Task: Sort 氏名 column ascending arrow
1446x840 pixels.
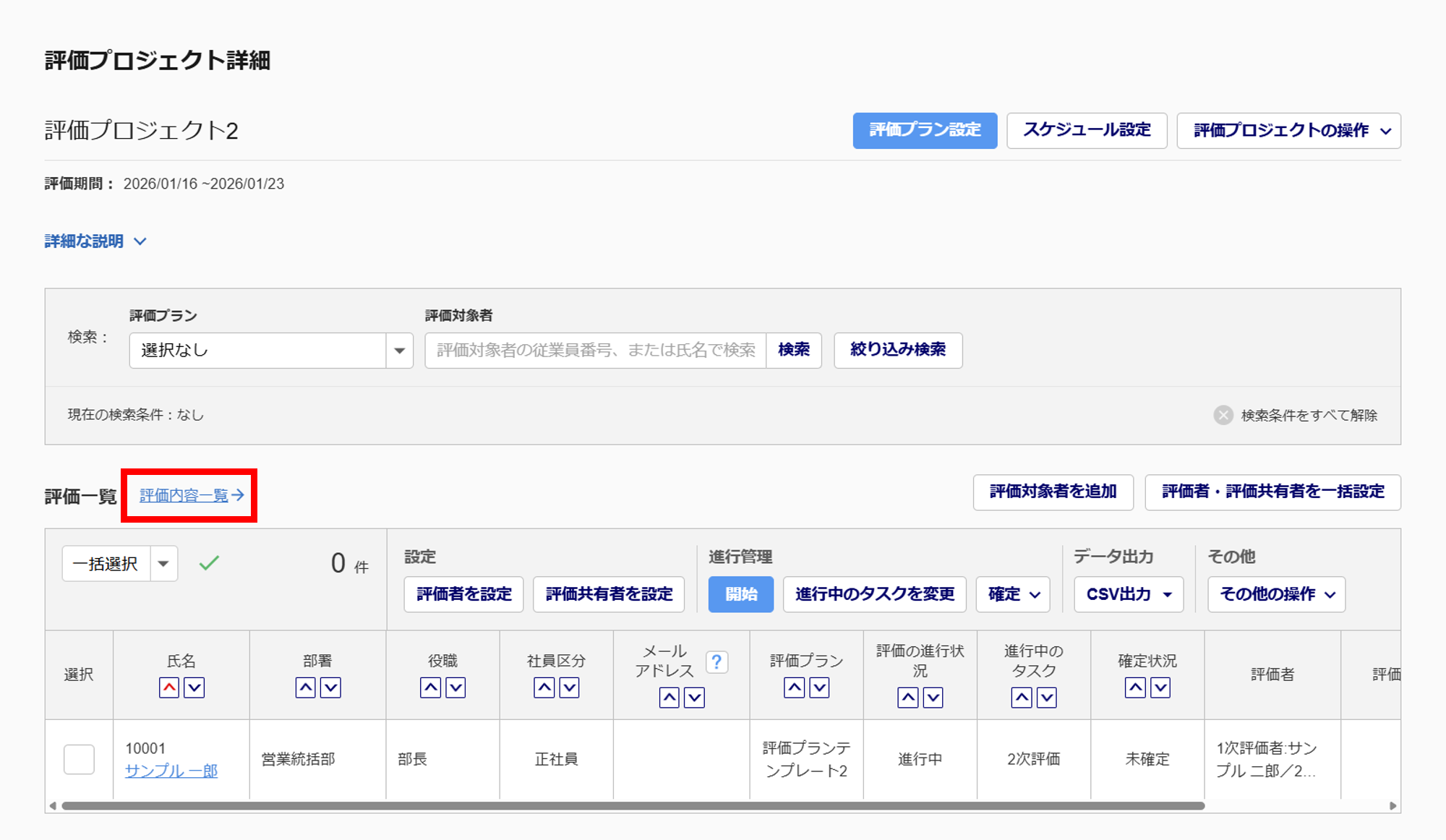Action: pyautogui.click(x=169, y=687)
